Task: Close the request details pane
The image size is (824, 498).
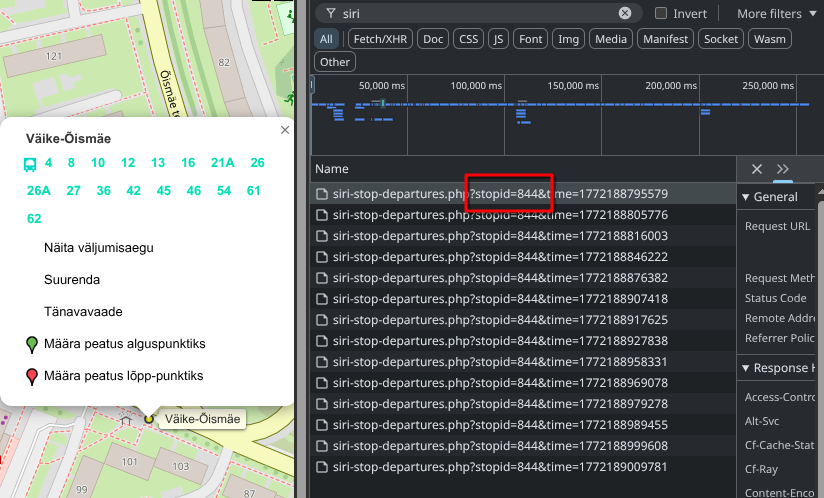Action: pos(757,169)
